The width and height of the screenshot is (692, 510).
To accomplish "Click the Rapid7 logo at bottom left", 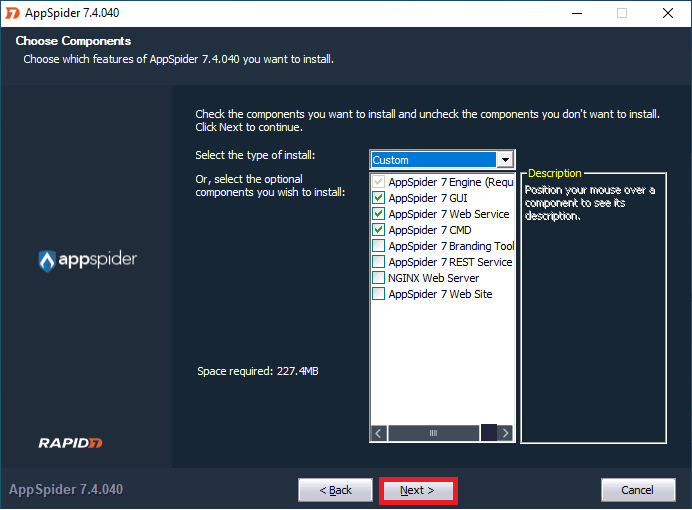I will pyautogui.click(x=71, y=442).
